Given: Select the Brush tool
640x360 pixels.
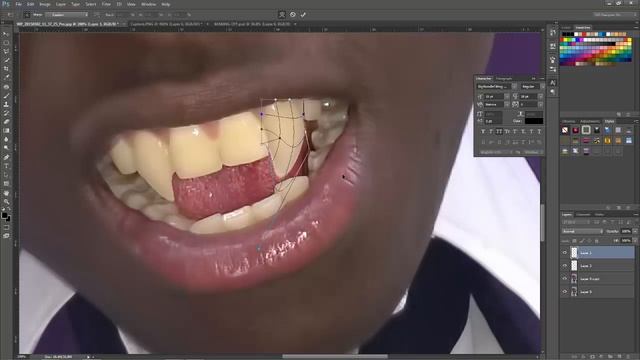Looking at the screenshot, I should 6,96.
